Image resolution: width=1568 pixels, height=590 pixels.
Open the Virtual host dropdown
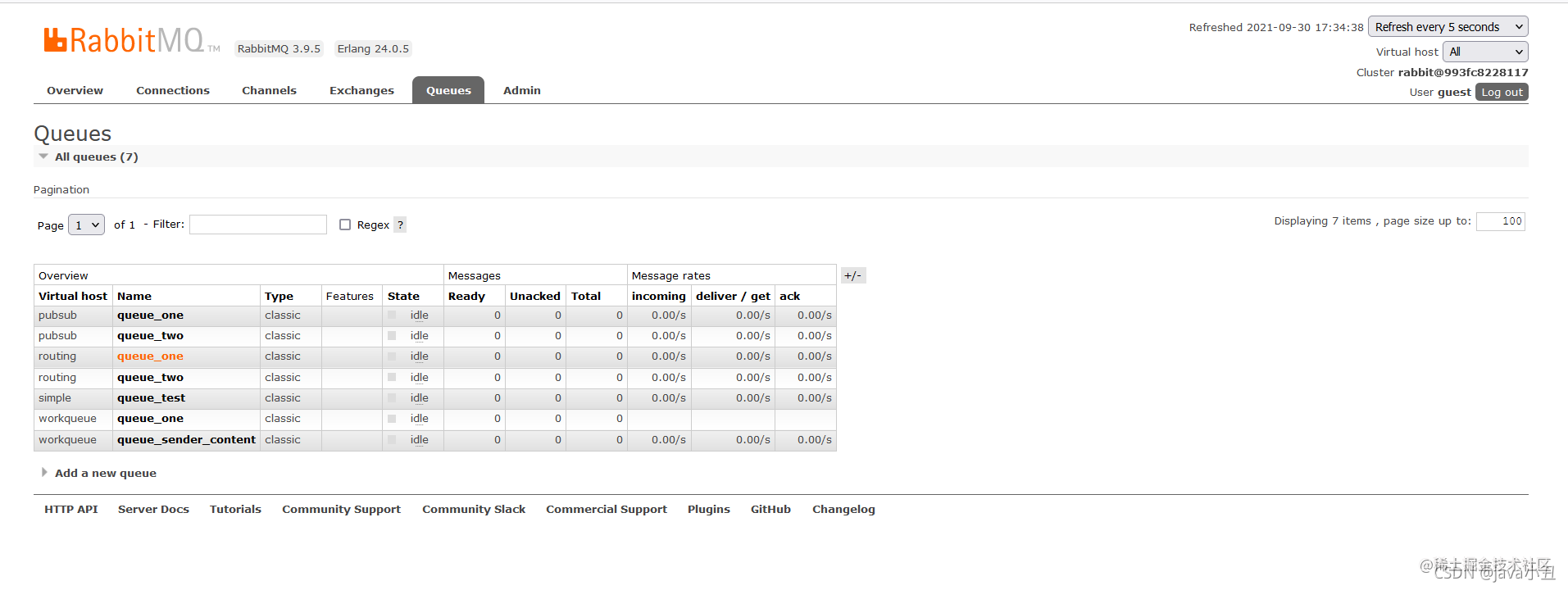pyautogui.click(x=1485, y=52)
